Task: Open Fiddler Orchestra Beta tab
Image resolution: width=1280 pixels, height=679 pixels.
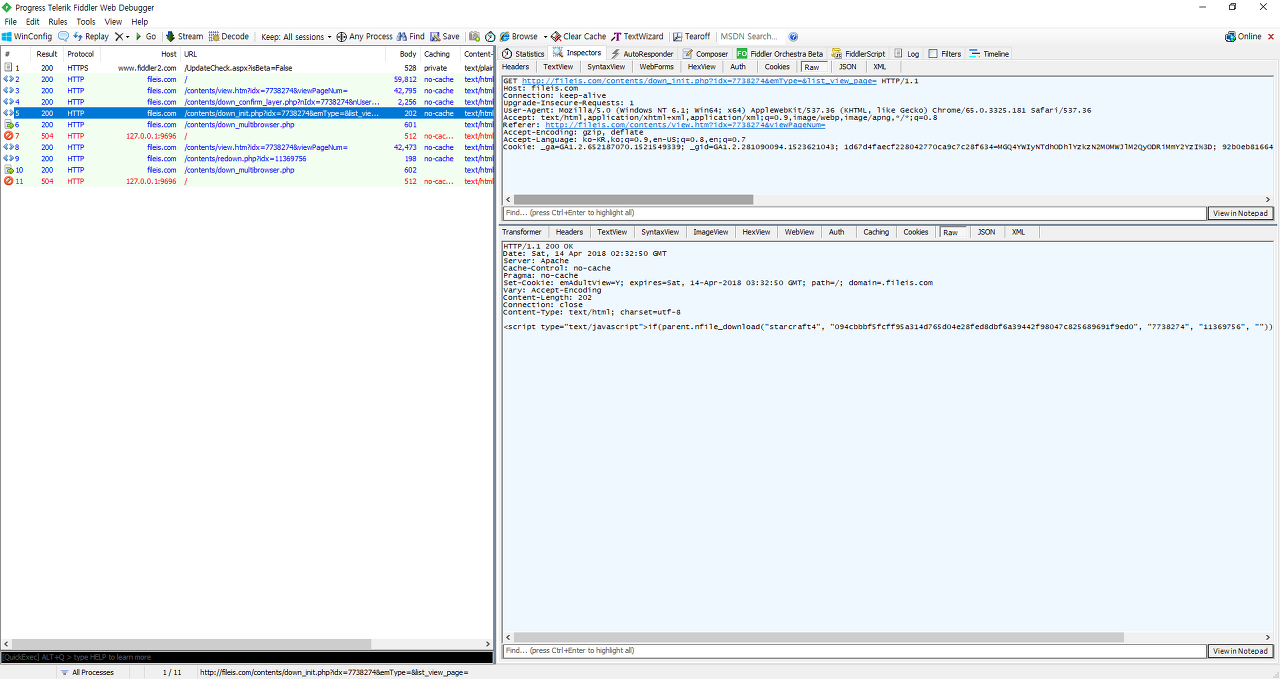Action: (x=780, y=54)
